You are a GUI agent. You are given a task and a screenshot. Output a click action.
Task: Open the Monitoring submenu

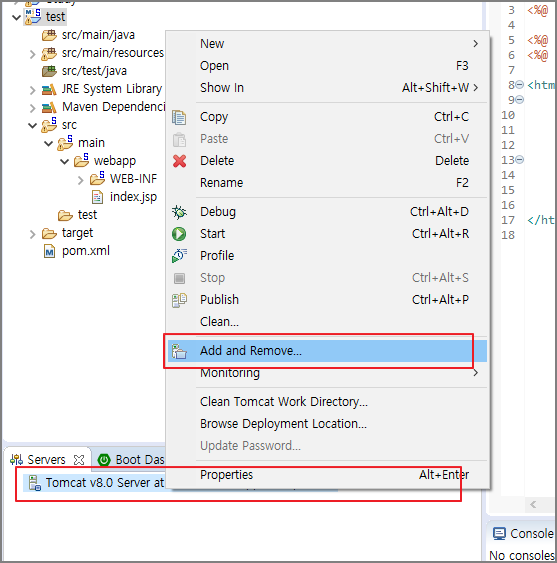click(327, 373)
